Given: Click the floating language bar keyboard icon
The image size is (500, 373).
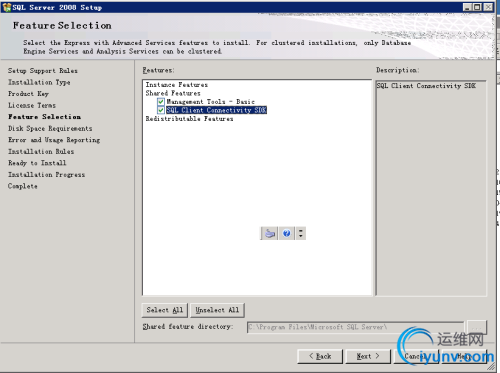Looking at the screenshot, I should coord(269,233).
